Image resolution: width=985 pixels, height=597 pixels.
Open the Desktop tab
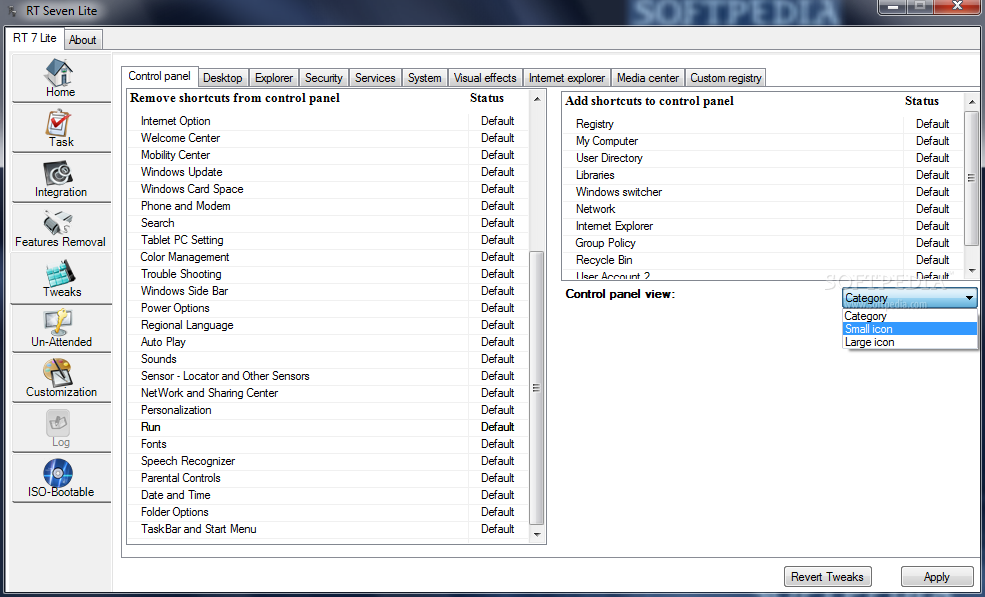click(x=223, y=78)
